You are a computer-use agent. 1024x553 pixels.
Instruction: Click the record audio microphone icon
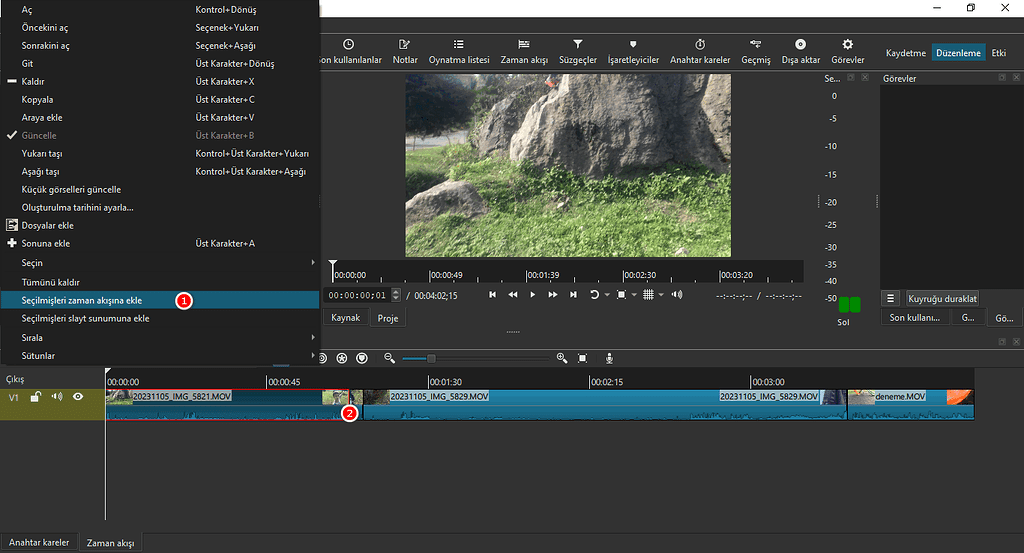(x=608, y=358)
